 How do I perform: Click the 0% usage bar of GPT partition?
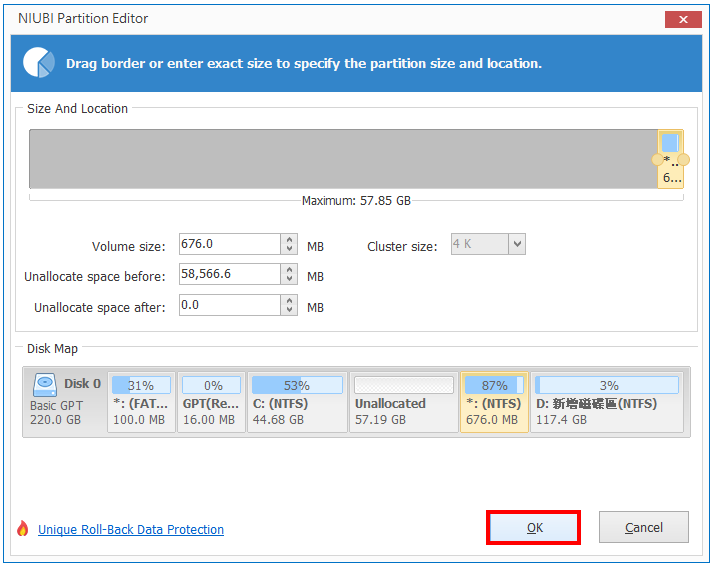tap(211, 385)
